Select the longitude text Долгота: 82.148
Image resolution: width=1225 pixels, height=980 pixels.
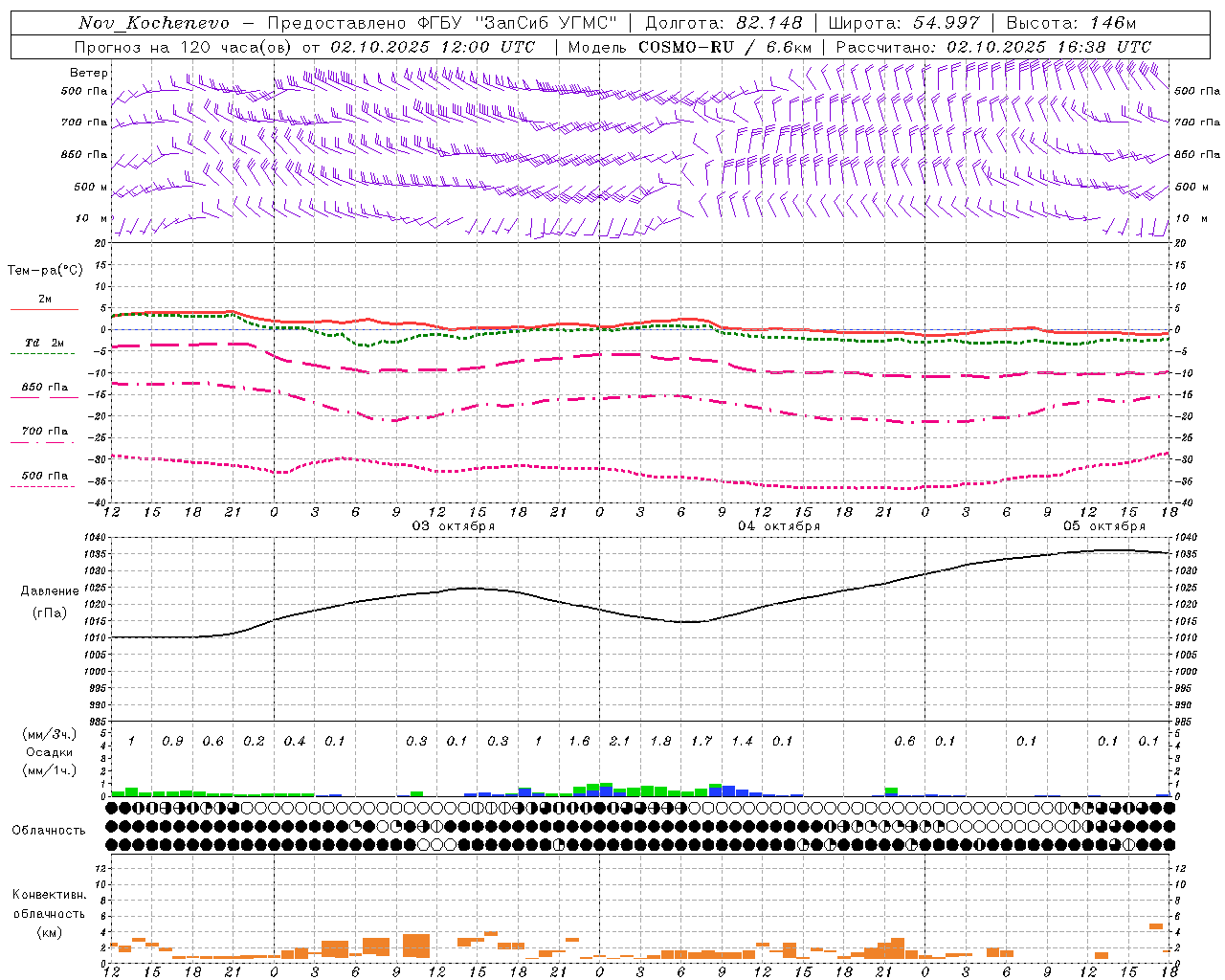pyautogui.click(x=724, y=23)
